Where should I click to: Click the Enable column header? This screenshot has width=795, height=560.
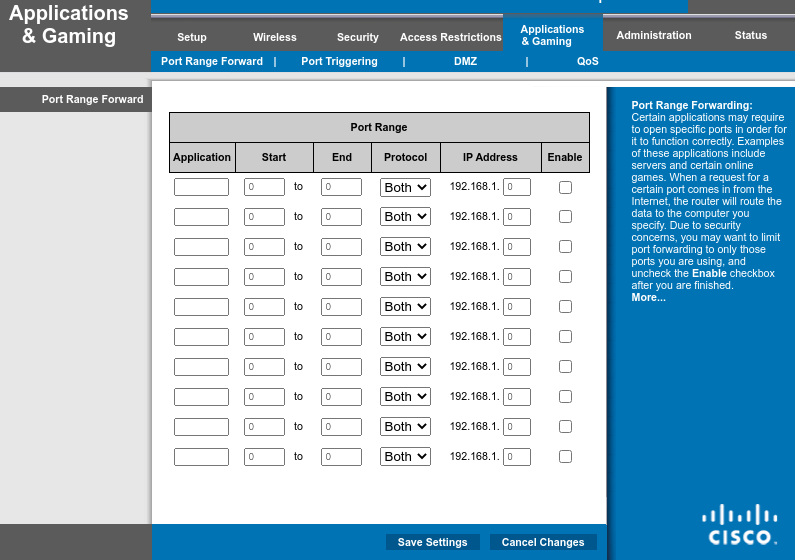565,157
